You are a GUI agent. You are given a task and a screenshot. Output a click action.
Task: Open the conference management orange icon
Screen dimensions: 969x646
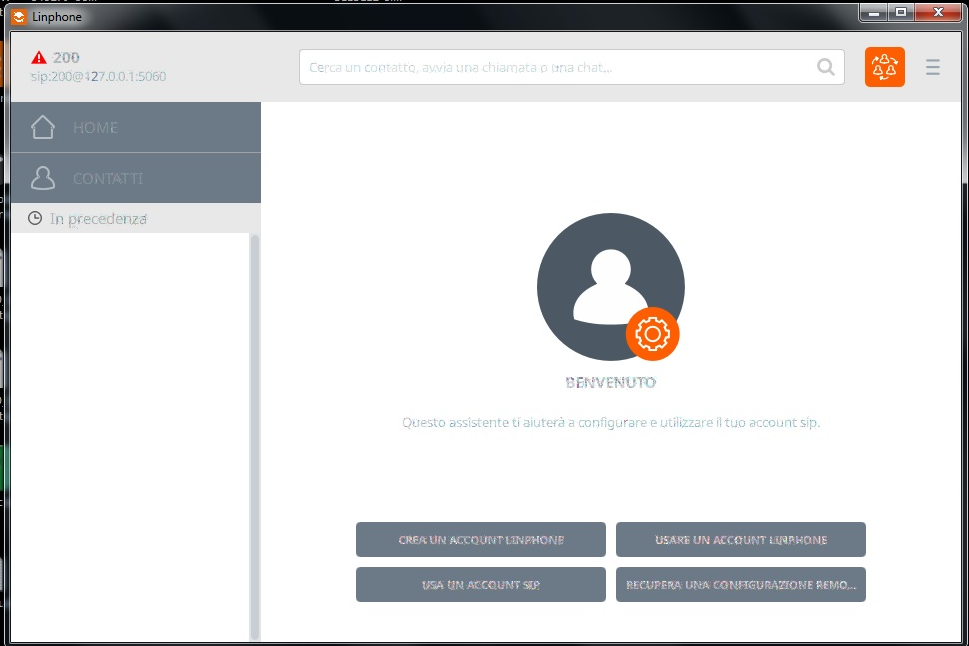coord(884,67)
